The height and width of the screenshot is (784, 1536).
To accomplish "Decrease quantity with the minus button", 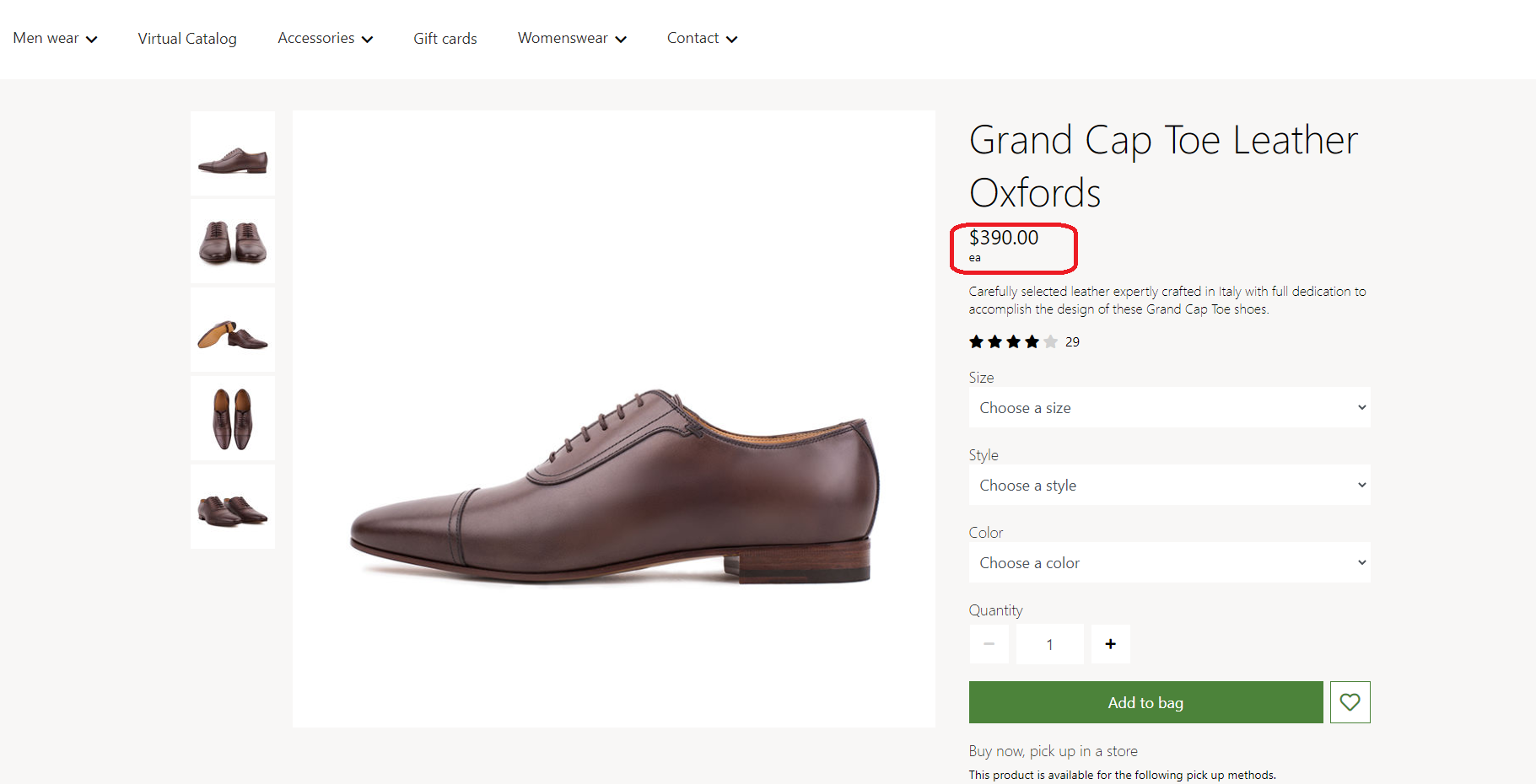I will pos(989,644).
